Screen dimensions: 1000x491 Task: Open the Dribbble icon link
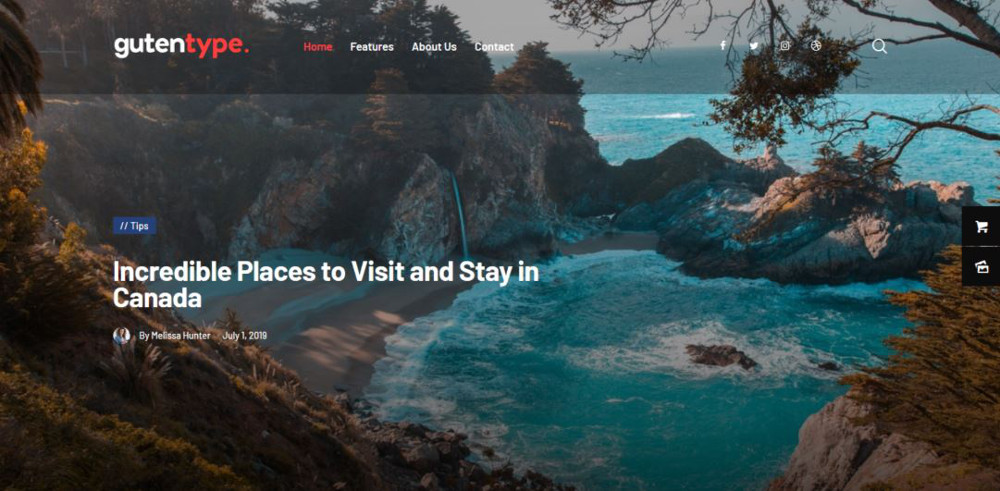click(x=816, y=46)
